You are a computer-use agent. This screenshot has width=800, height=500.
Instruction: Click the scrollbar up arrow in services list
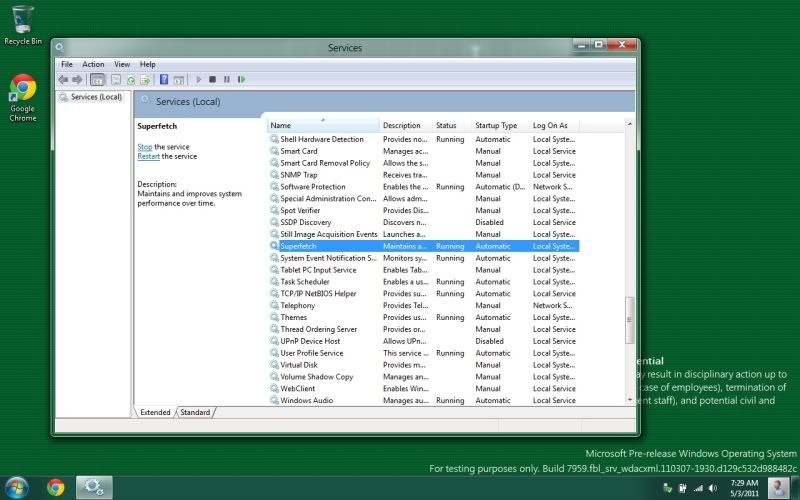point(630,124)
